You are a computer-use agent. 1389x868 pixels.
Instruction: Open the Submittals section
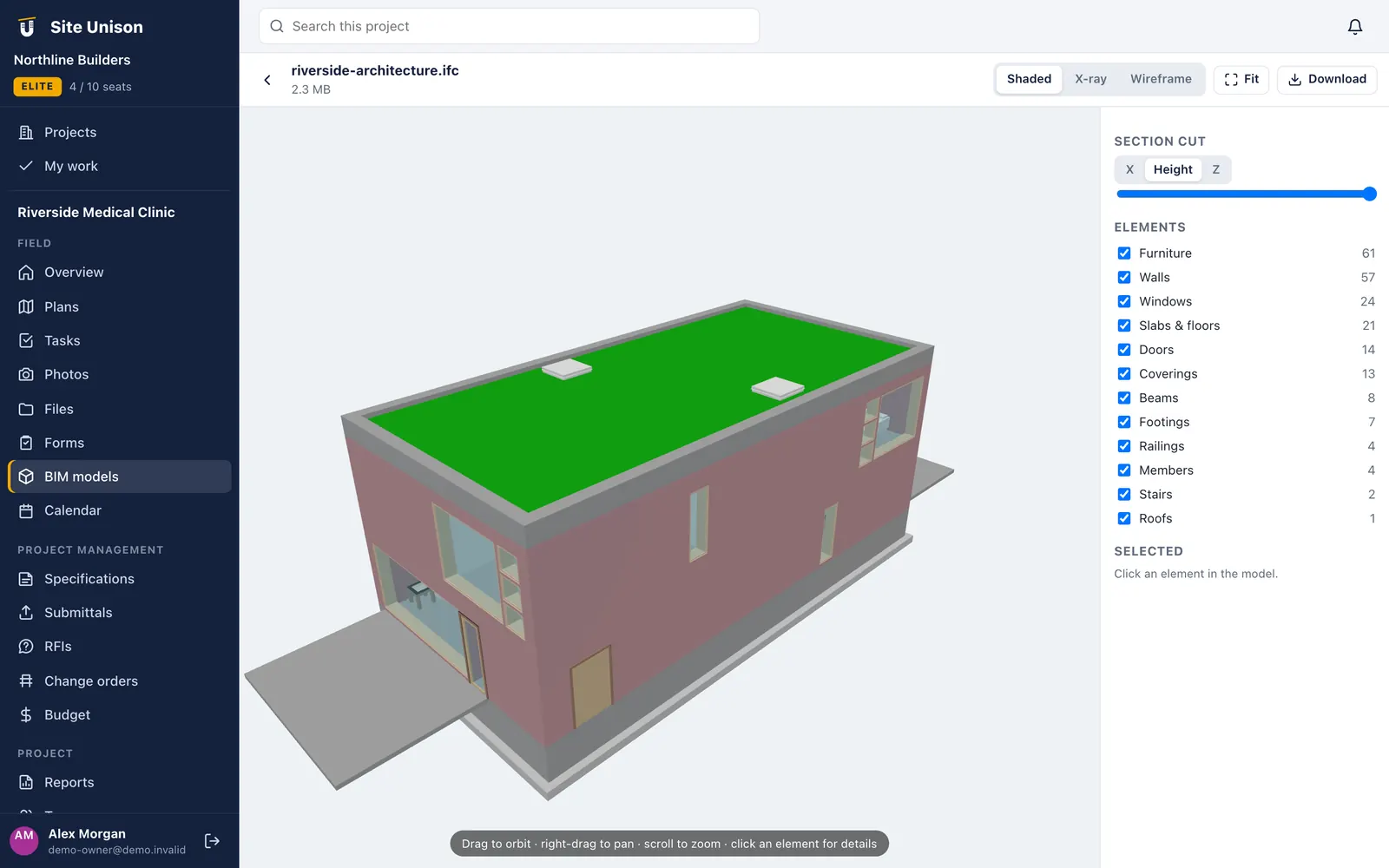[120, 613]
